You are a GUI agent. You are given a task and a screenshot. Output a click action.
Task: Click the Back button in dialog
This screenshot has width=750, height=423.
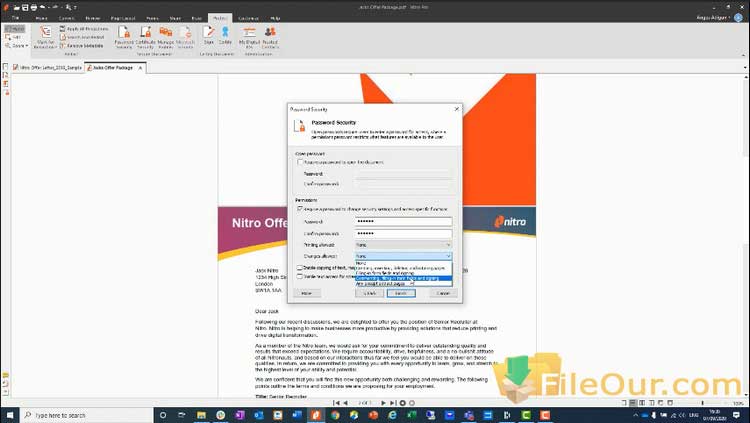[369, 293]
